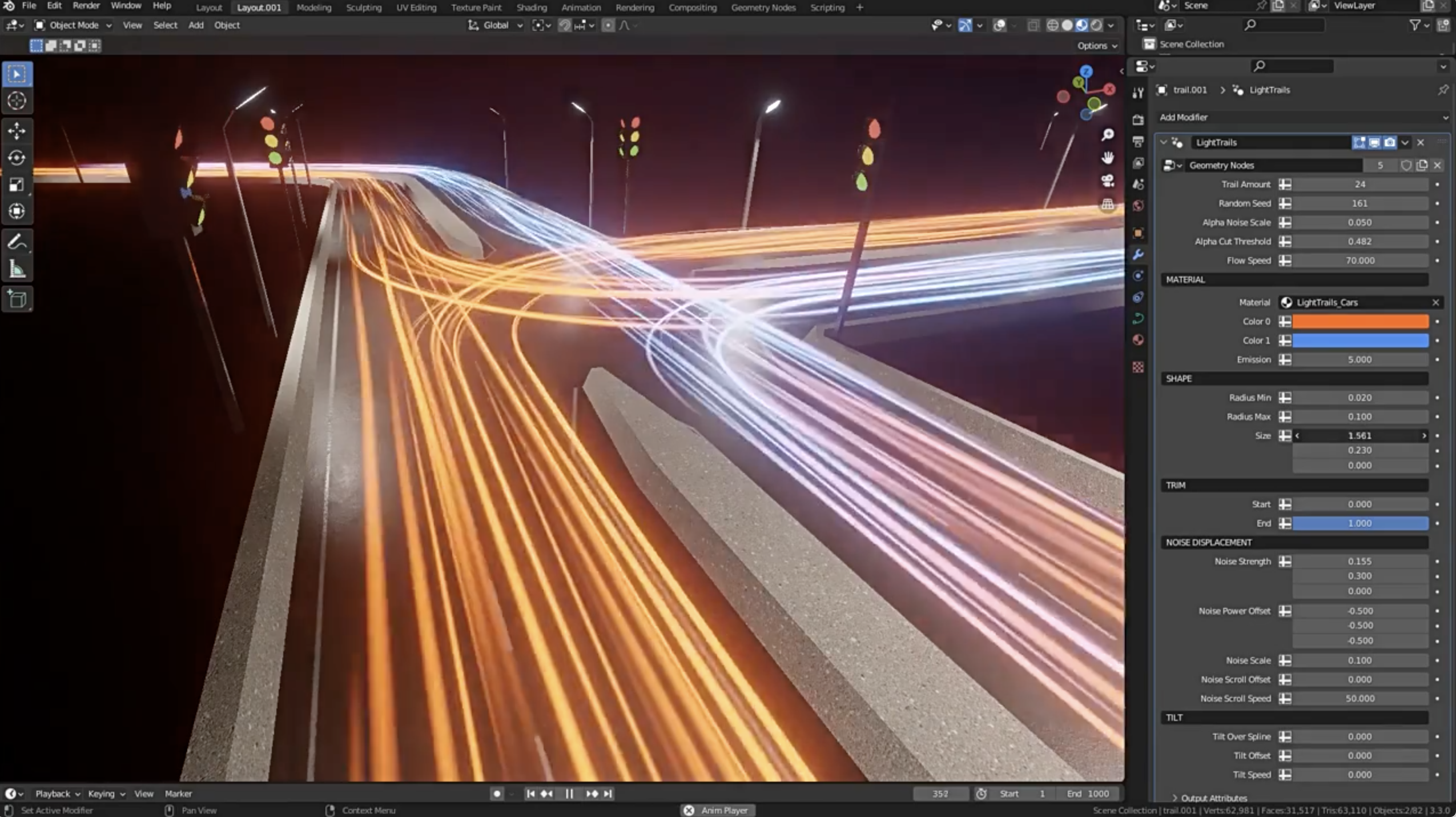Select the Move tool in the viewport toolbar

point(17,130)
